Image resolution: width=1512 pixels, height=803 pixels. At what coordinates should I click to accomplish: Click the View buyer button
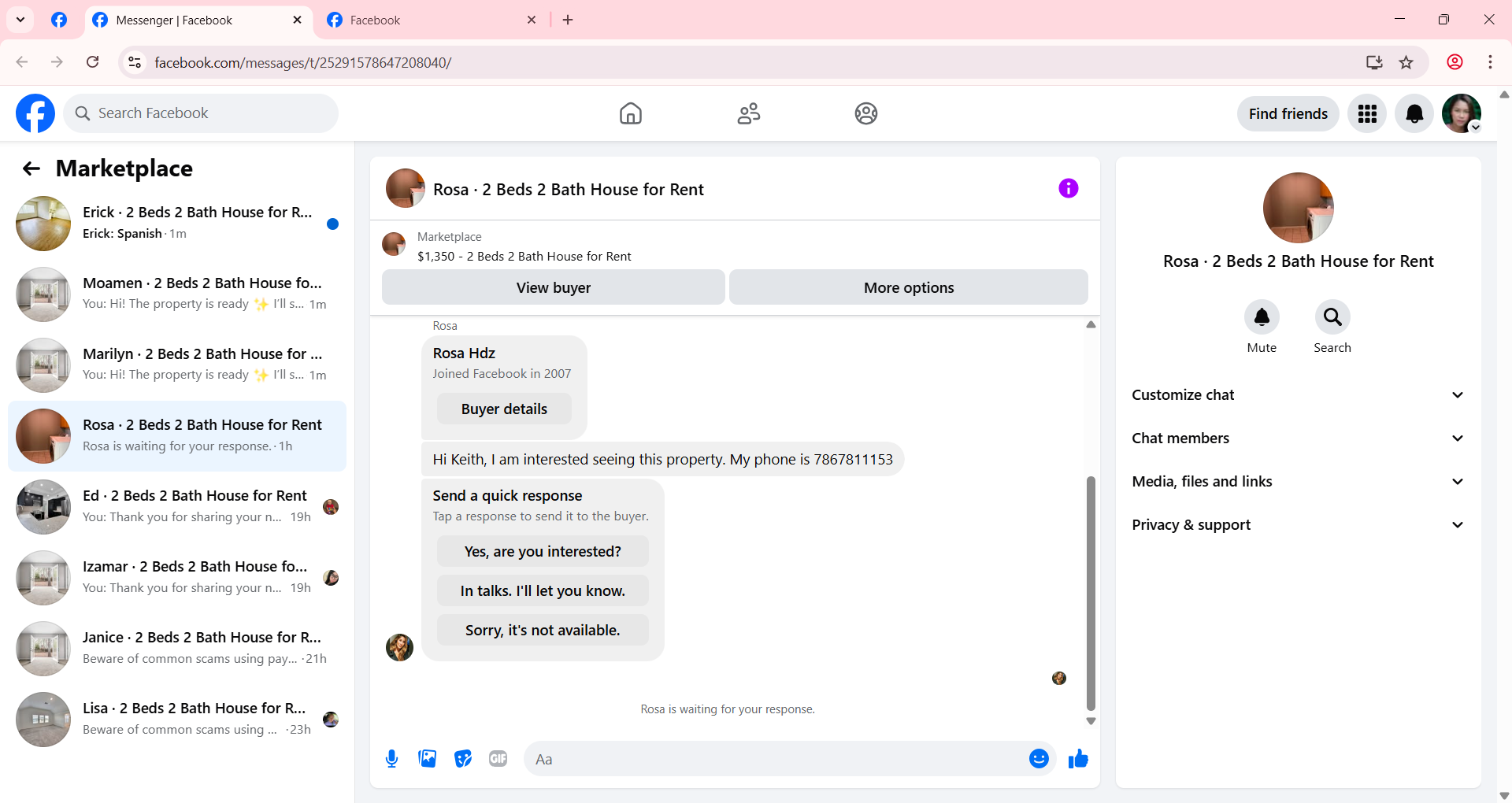tap(554, 287)
